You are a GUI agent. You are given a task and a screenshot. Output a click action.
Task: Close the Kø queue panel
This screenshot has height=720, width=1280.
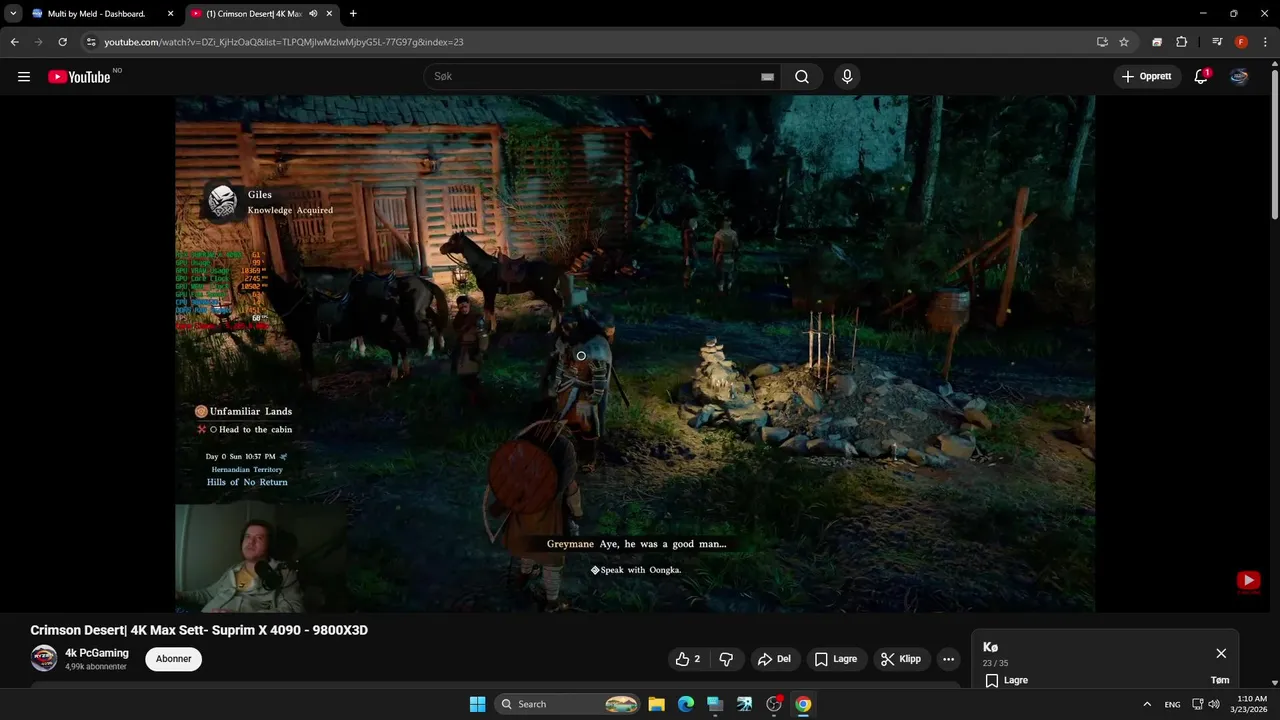pos(1221,653)
